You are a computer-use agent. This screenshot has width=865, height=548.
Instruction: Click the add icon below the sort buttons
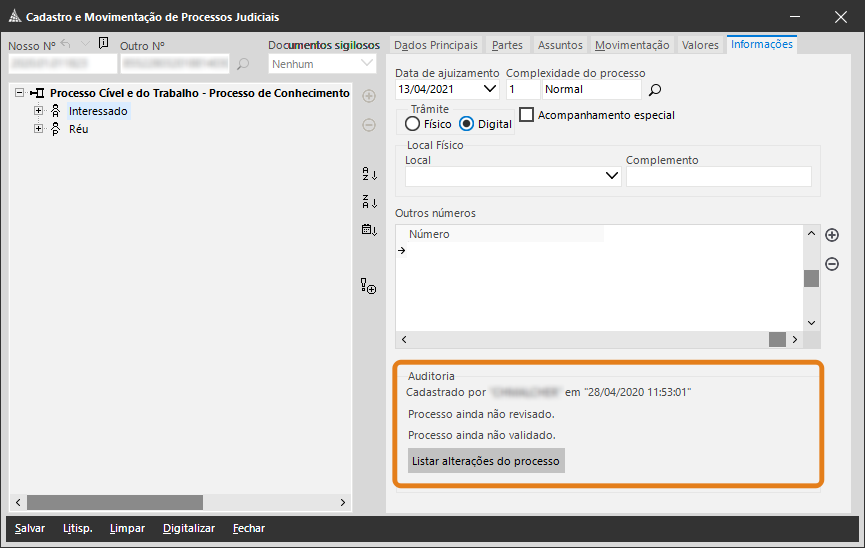coord(369,287)
